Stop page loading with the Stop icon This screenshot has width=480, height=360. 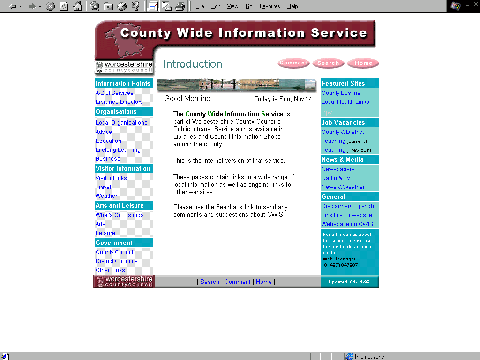[x=50, y=6]
